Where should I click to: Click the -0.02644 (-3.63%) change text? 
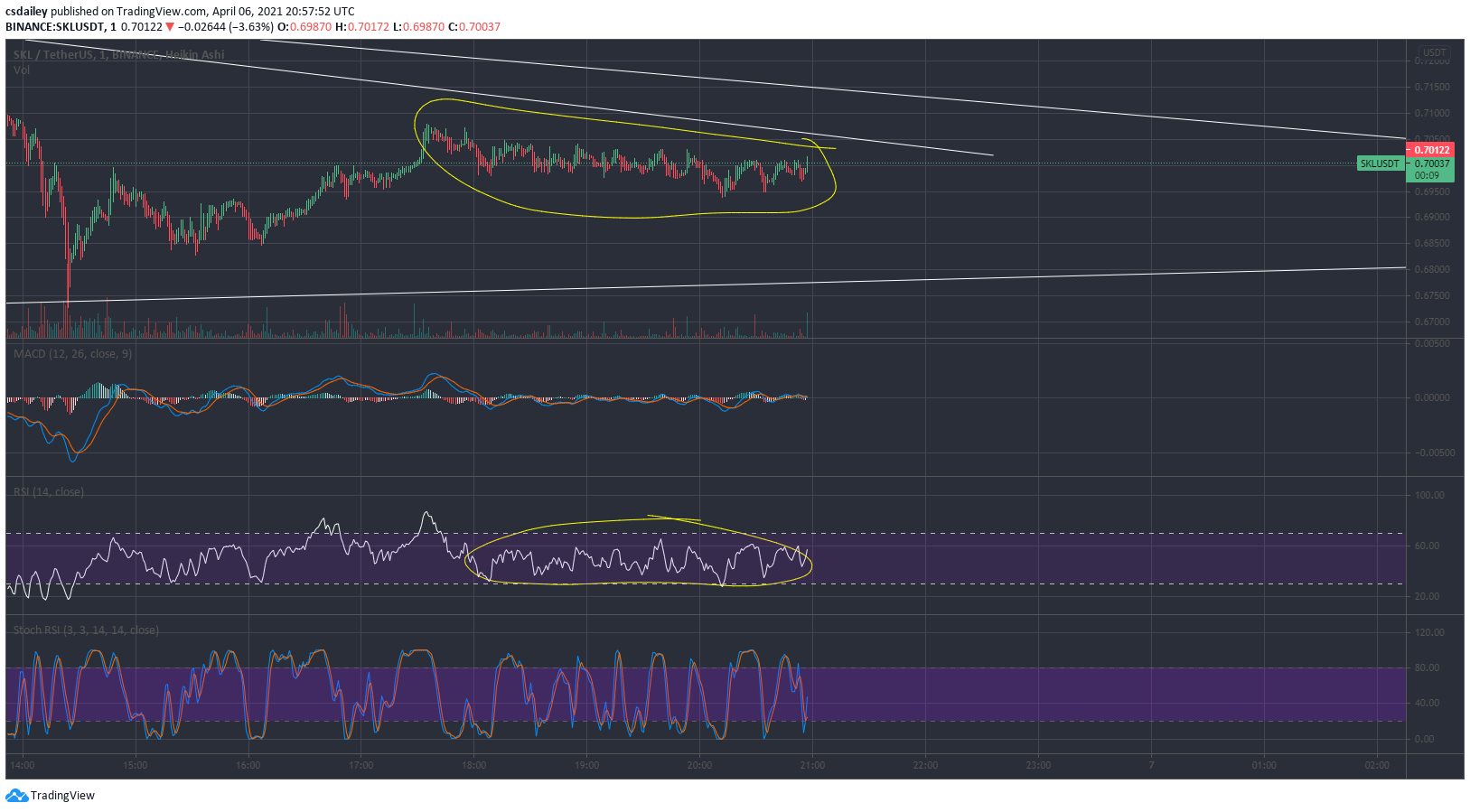click(x=225, y=27)
